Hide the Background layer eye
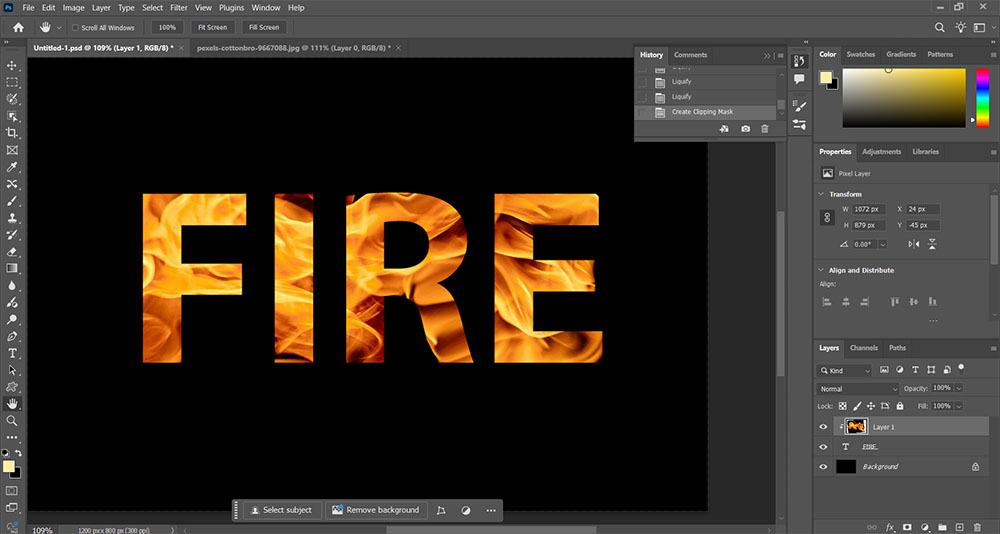The image size is (1000, 534). coord(823,466)
